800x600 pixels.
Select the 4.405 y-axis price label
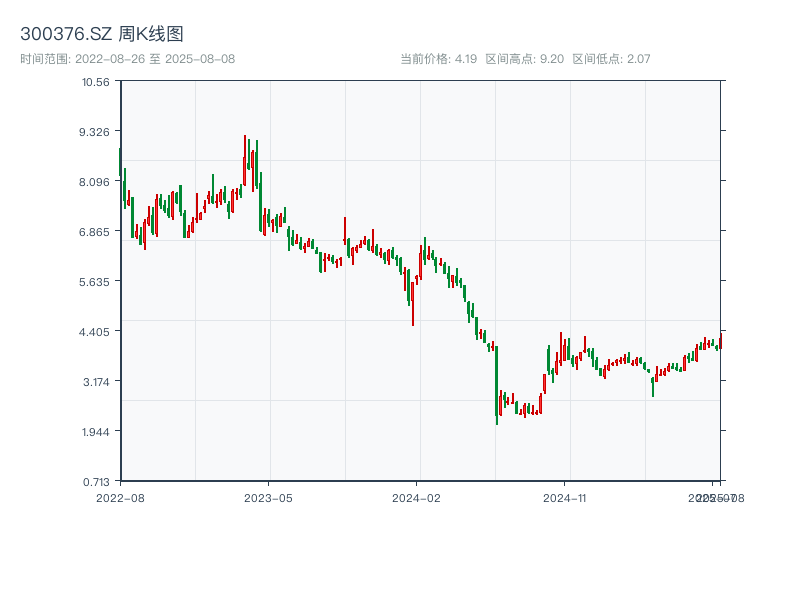[96, 332]
